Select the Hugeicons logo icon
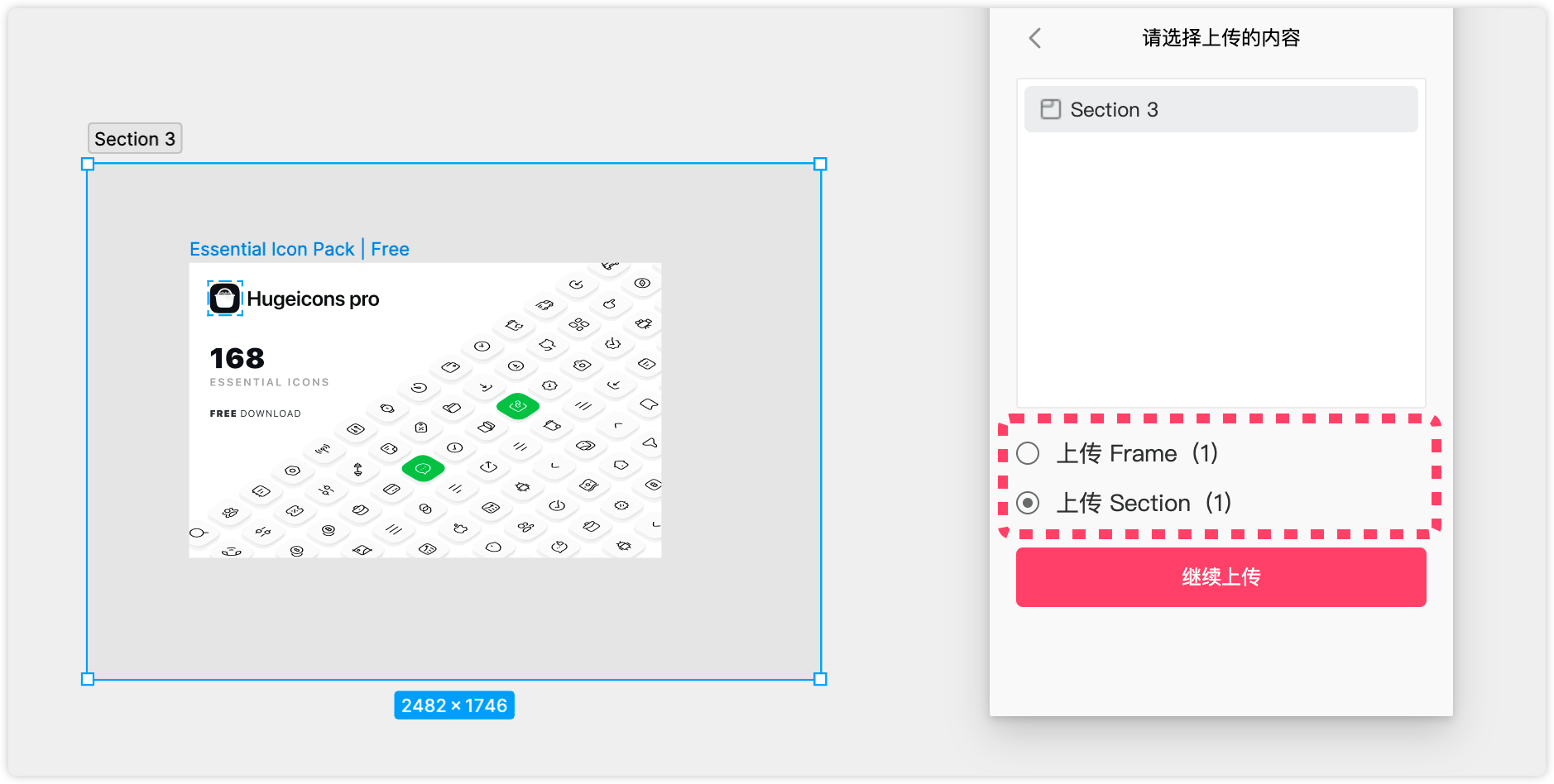The width and height of the screenshot is (1554, 784). pos(224,299)
